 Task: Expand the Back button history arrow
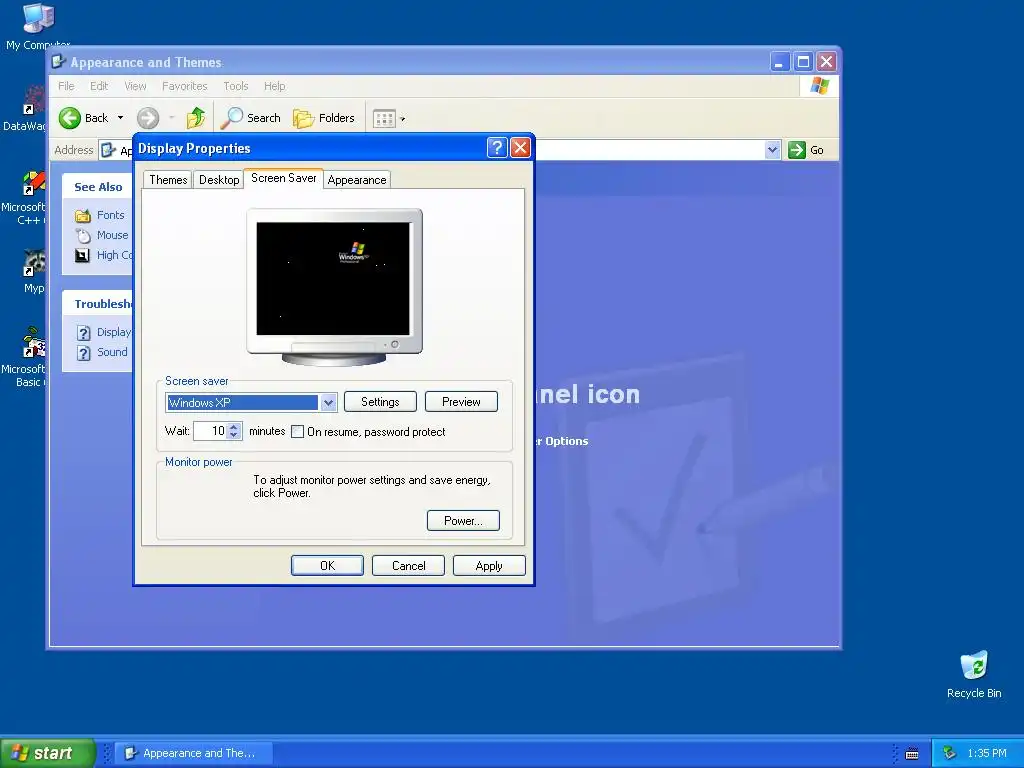pyautogui.click(x=120, y=118)
